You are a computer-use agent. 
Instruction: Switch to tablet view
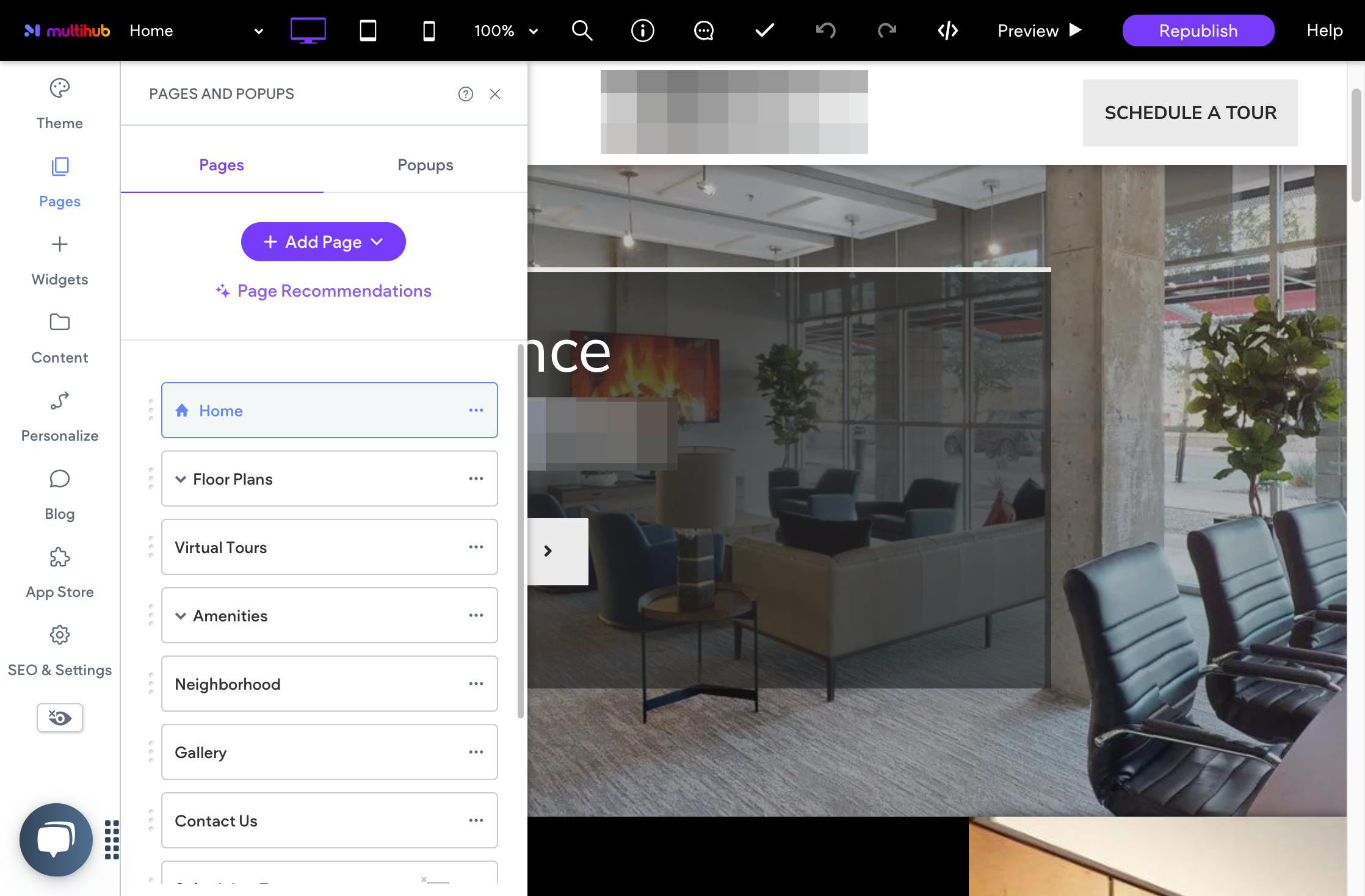point(368,31)
